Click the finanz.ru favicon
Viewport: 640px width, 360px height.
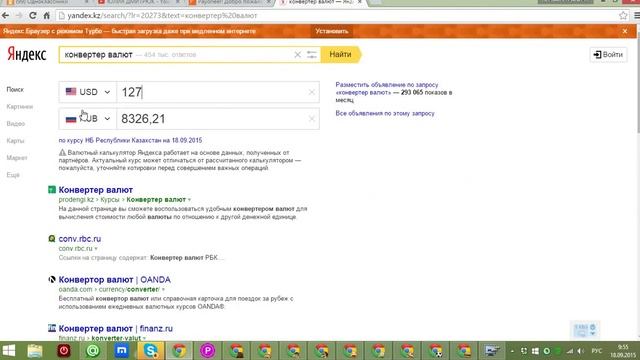click(52, 328)
